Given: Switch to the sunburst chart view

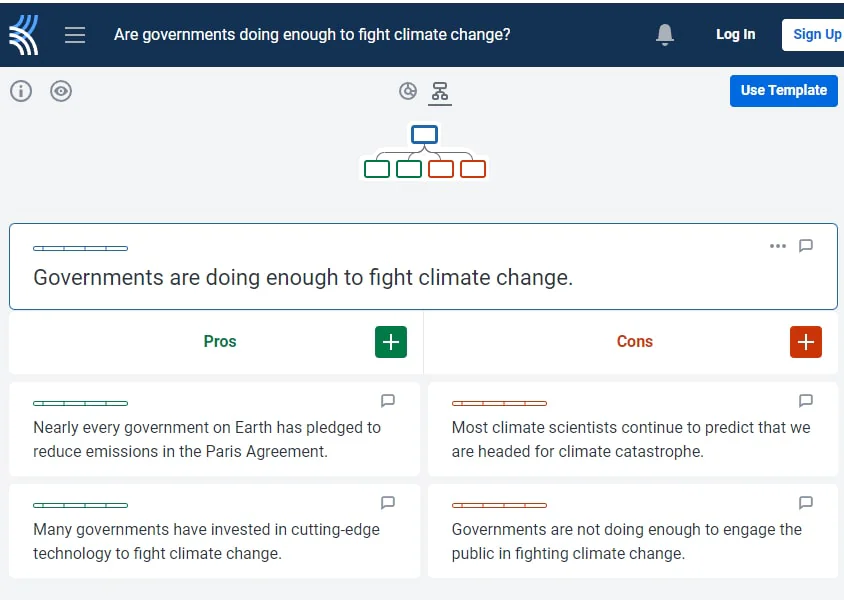Looking at the screenshot, I should [x=408, y=91].
